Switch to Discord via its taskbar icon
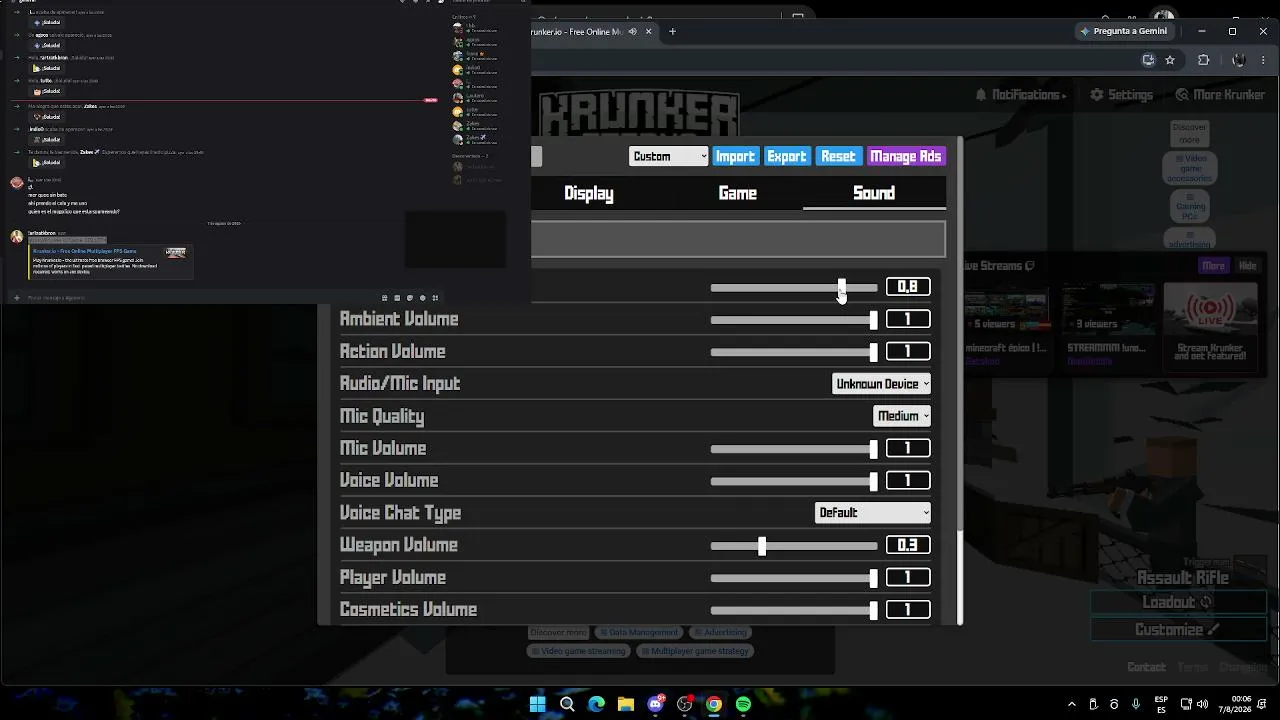Screen dimensions: 1280x720 [655, 704]
